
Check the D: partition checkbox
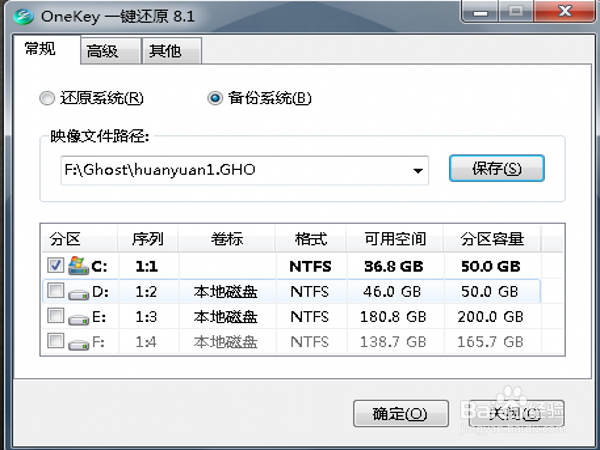click(x=55, y=290)
